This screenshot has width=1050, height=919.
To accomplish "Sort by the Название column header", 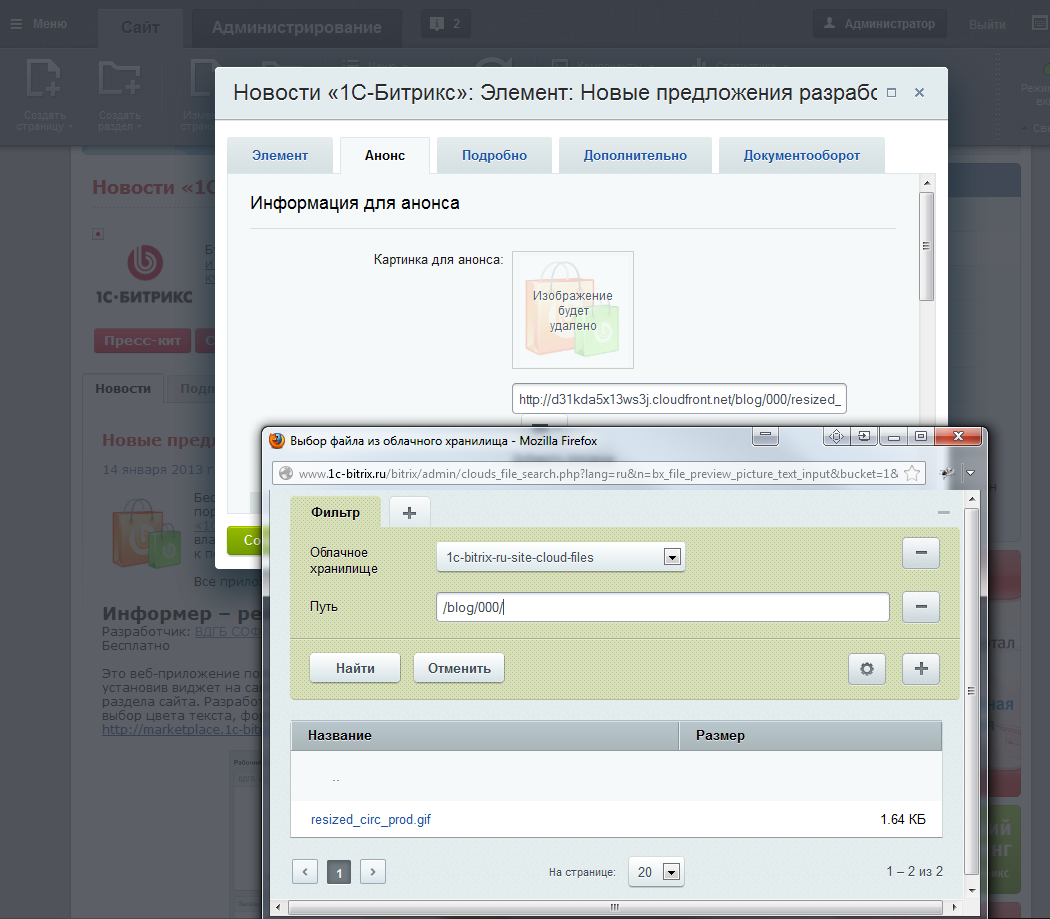I will coord(485,735).
